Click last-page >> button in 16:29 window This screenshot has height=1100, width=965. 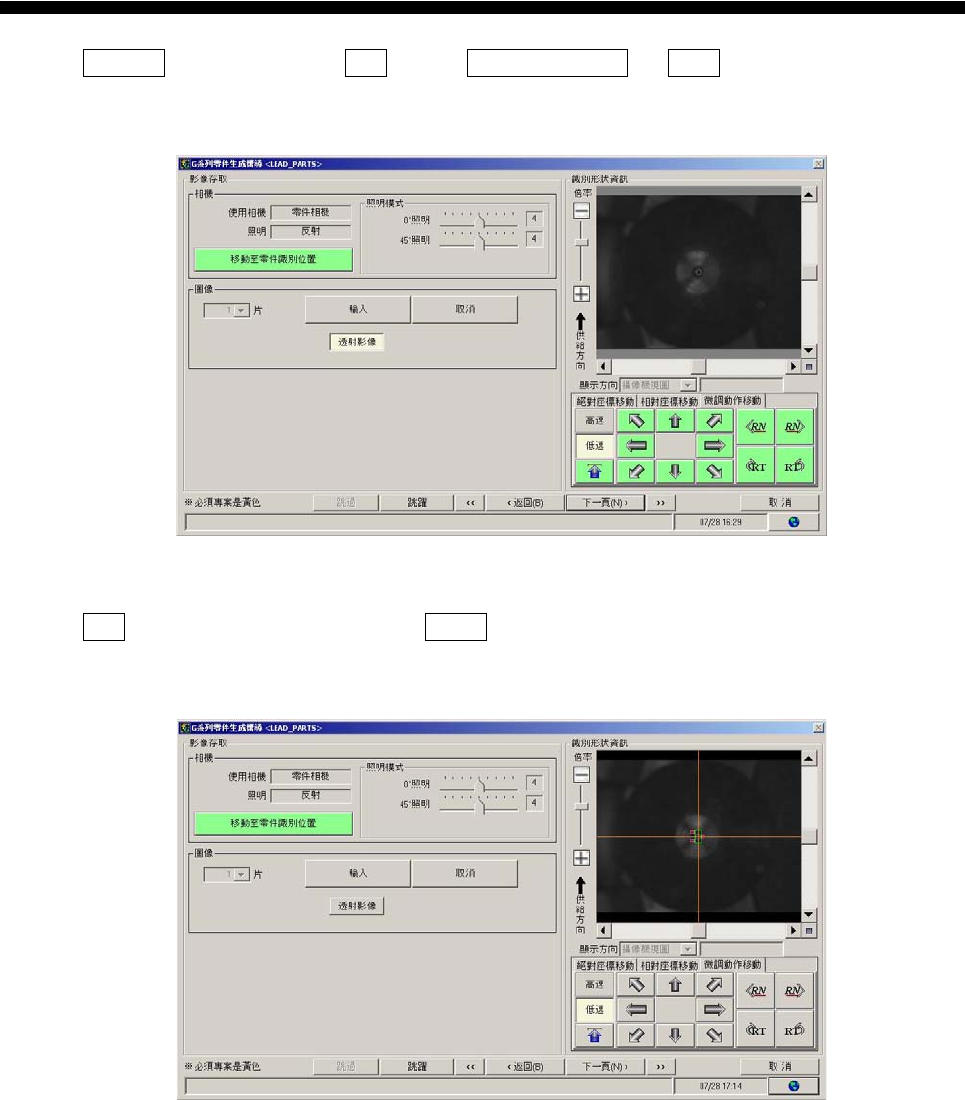coord(661,502)
